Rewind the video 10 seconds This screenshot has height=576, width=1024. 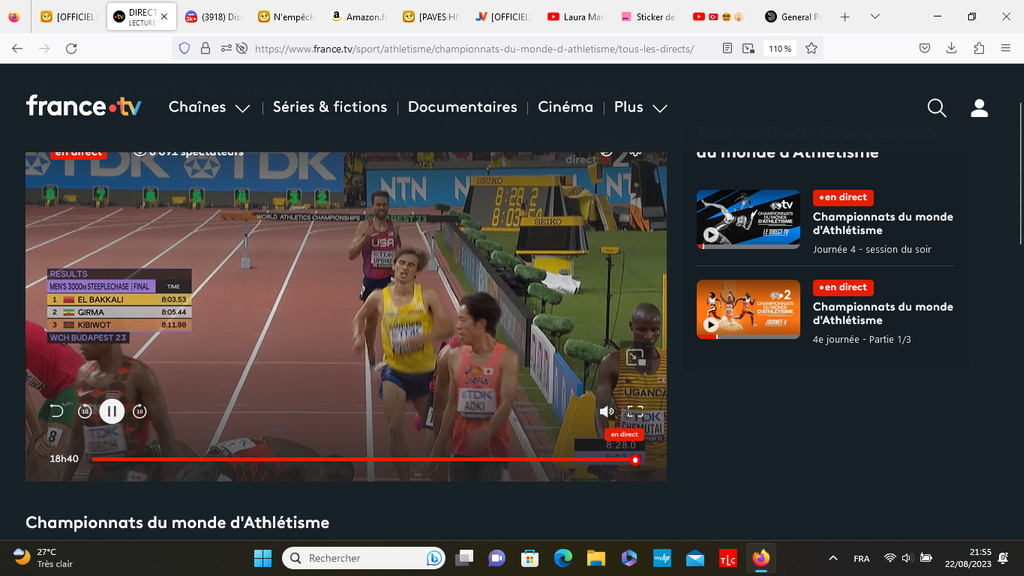85,411
